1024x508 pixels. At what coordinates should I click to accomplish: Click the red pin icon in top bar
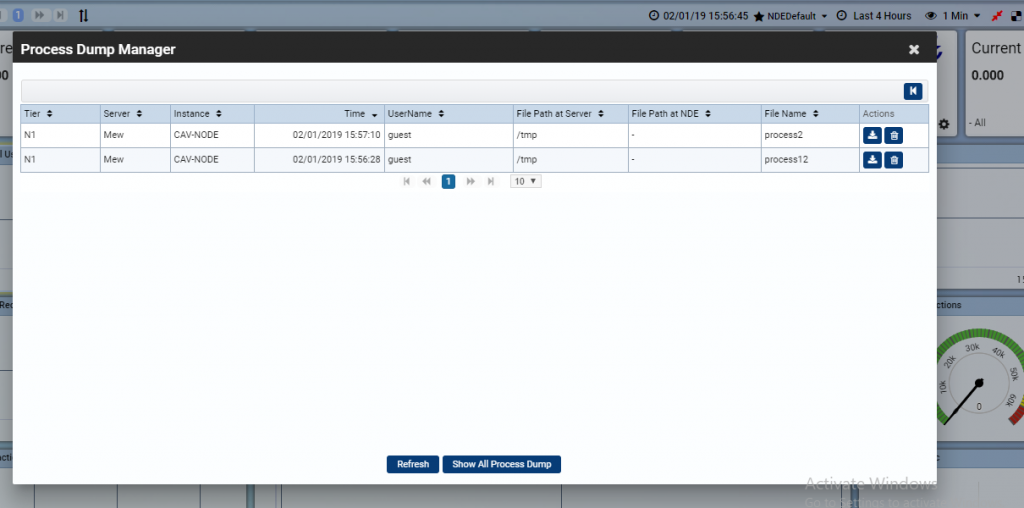[x=996, y=16]
